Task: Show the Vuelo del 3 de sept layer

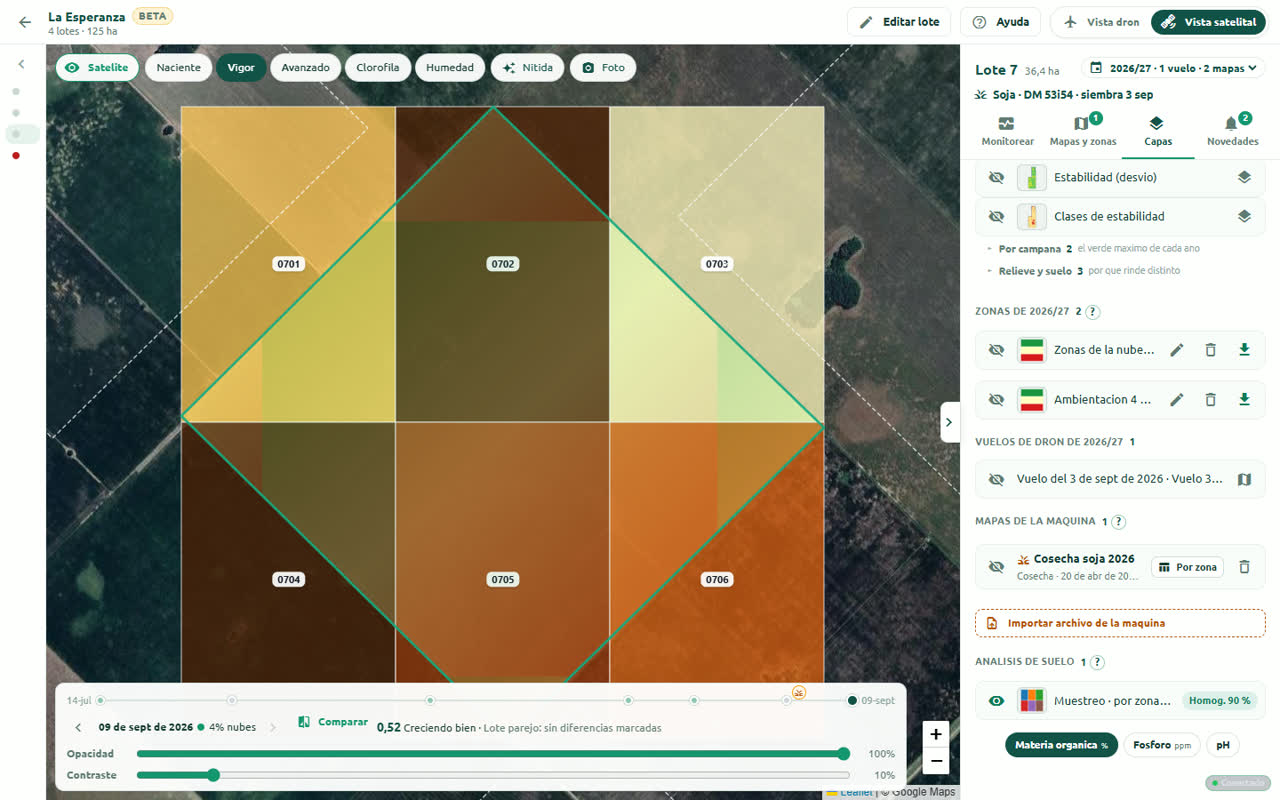Action: 996,479
